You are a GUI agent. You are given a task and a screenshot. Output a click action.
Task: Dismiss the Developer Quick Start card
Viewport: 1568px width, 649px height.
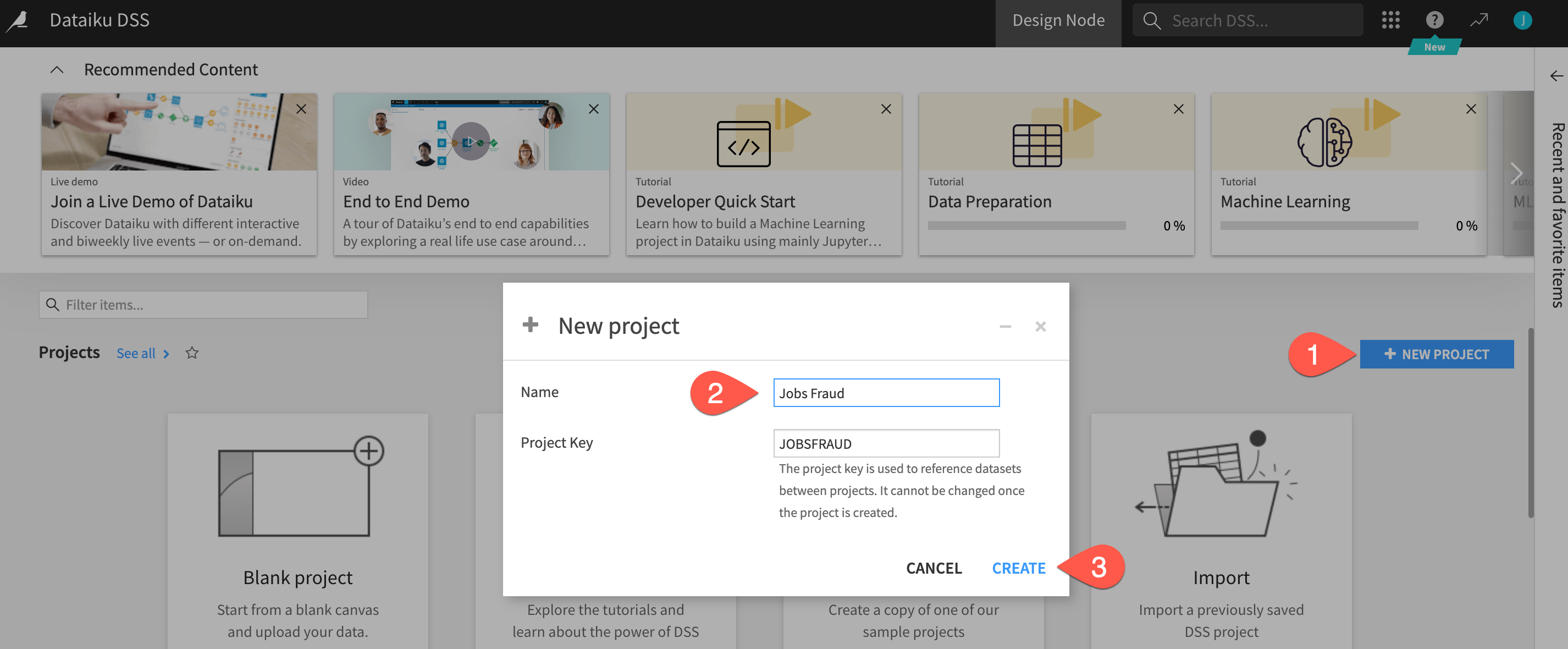tap(886, 109)
